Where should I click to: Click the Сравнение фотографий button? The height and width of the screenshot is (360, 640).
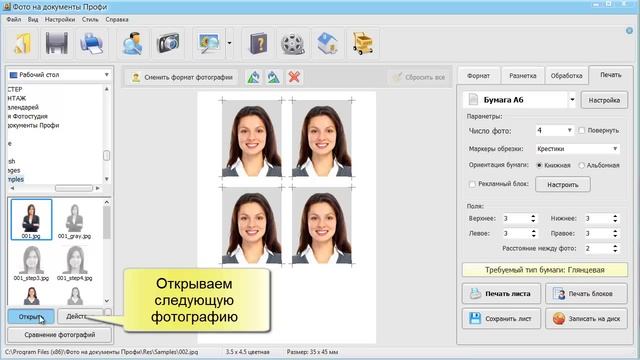coord(59,335)
